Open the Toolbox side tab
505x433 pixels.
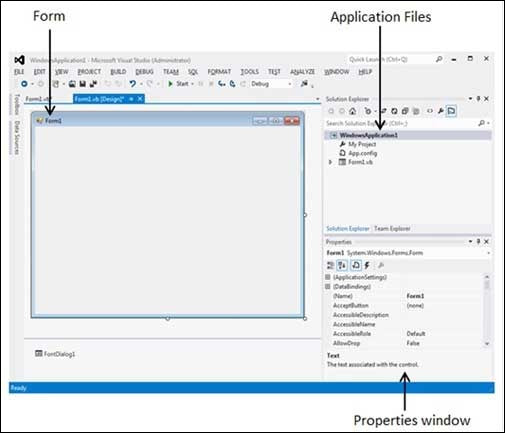click(x=17, y=104)
